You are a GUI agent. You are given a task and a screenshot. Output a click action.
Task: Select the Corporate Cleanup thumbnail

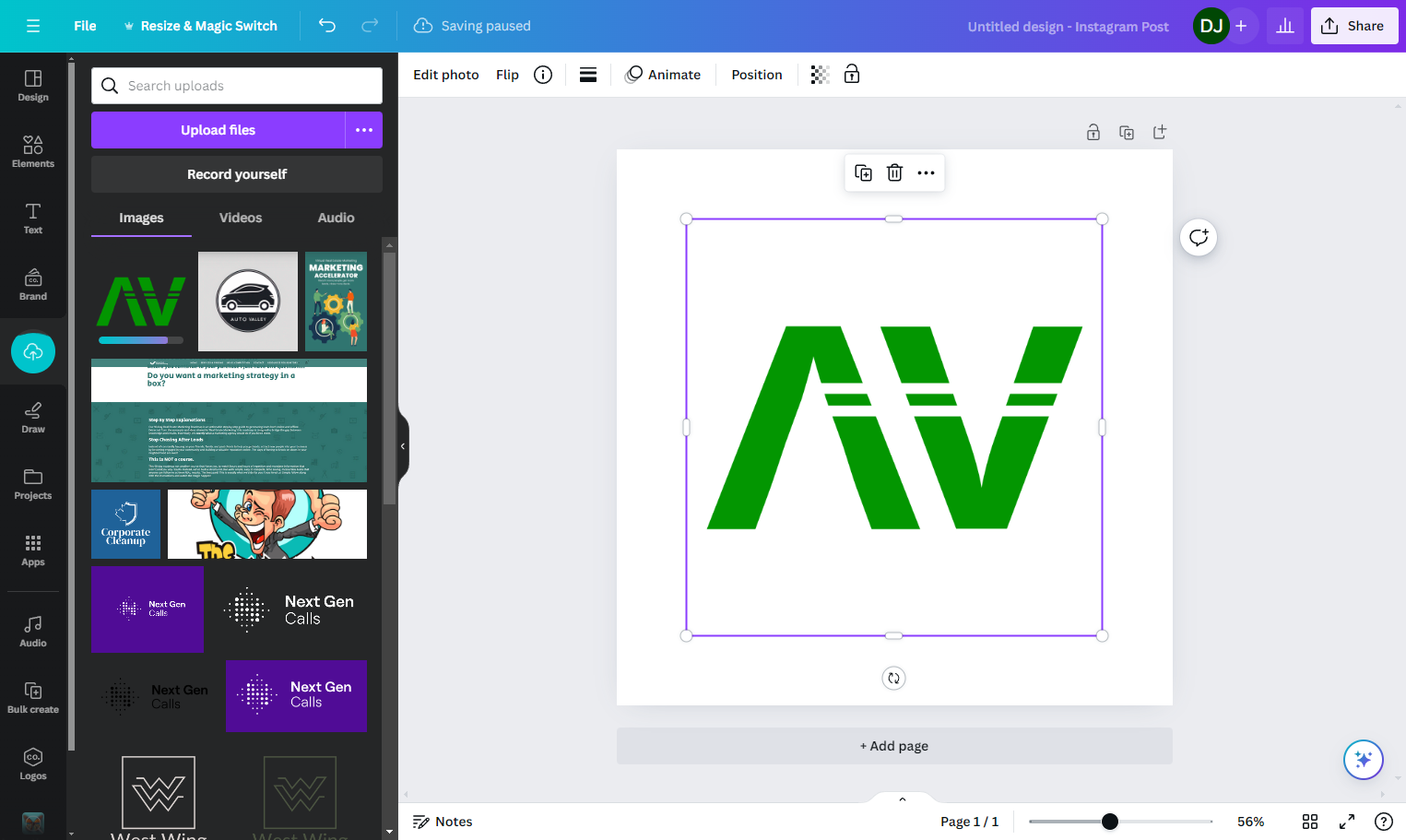point(125,524)
